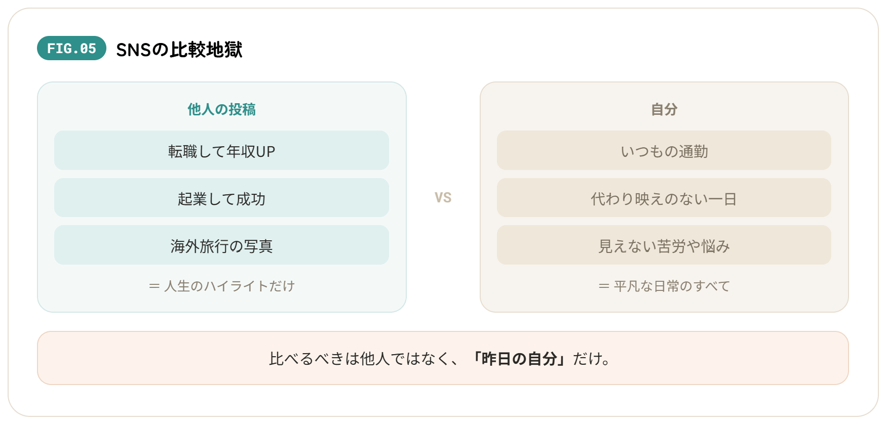Click the beige right panel background
886x425 pixels.
coord(664,302)
